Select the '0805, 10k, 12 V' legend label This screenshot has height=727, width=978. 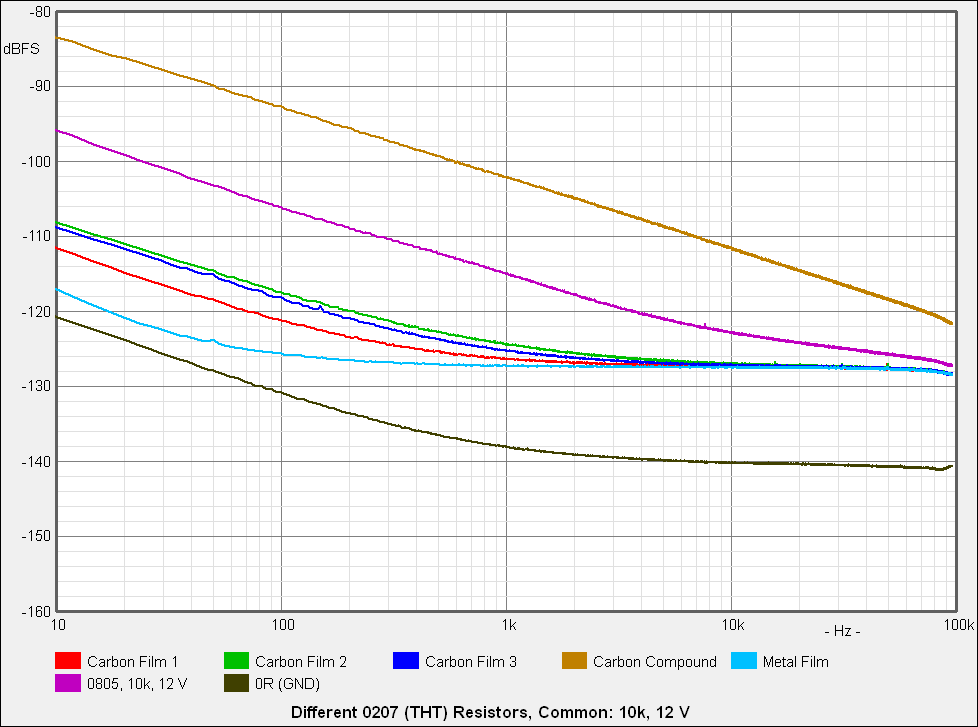click(137, 684)
